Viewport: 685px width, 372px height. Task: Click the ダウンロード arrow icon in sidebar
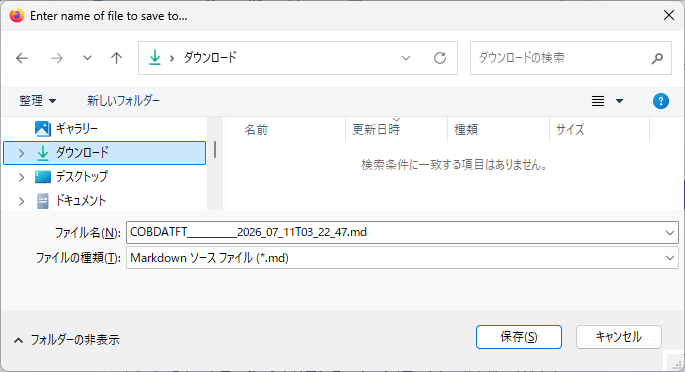pyautogui.click(x=42, y=153)
